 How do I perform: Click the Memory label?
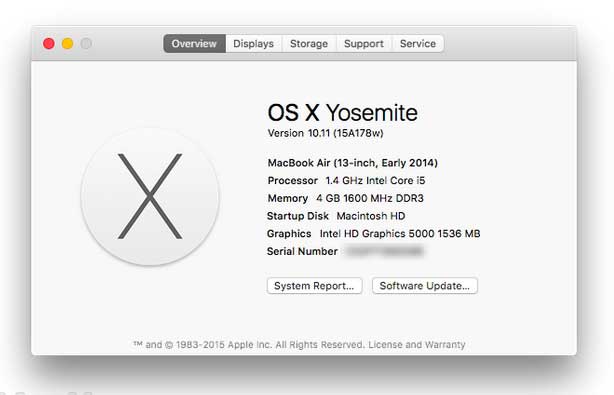click(x=288, y=198)
